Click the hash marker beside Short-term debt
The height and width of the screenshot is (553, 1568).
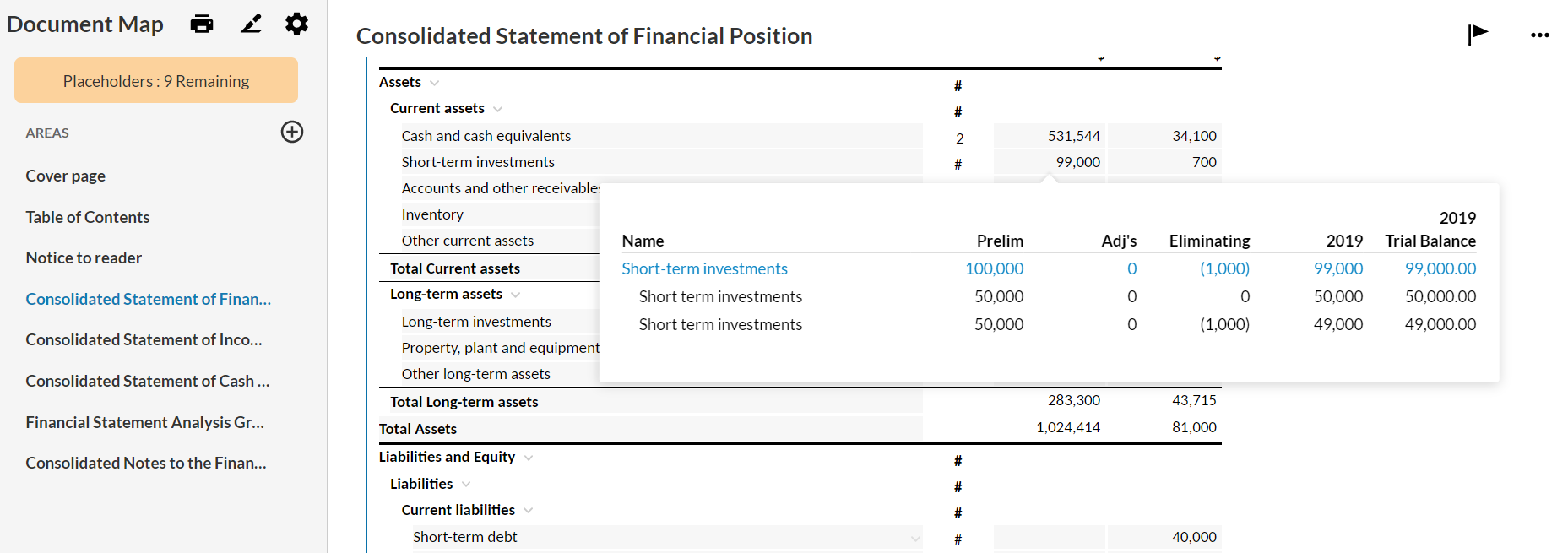[x=958, y=539]
